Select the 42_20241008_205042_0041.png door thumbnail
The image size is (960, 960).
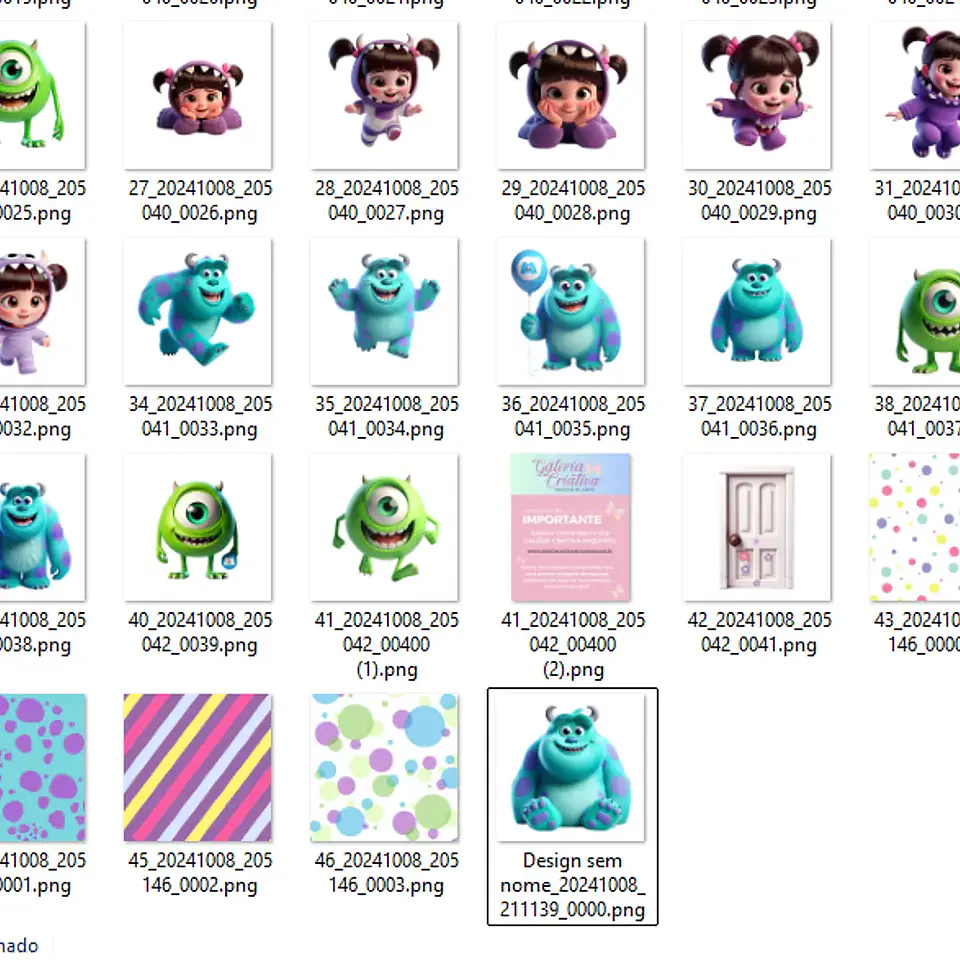(758, 528)
